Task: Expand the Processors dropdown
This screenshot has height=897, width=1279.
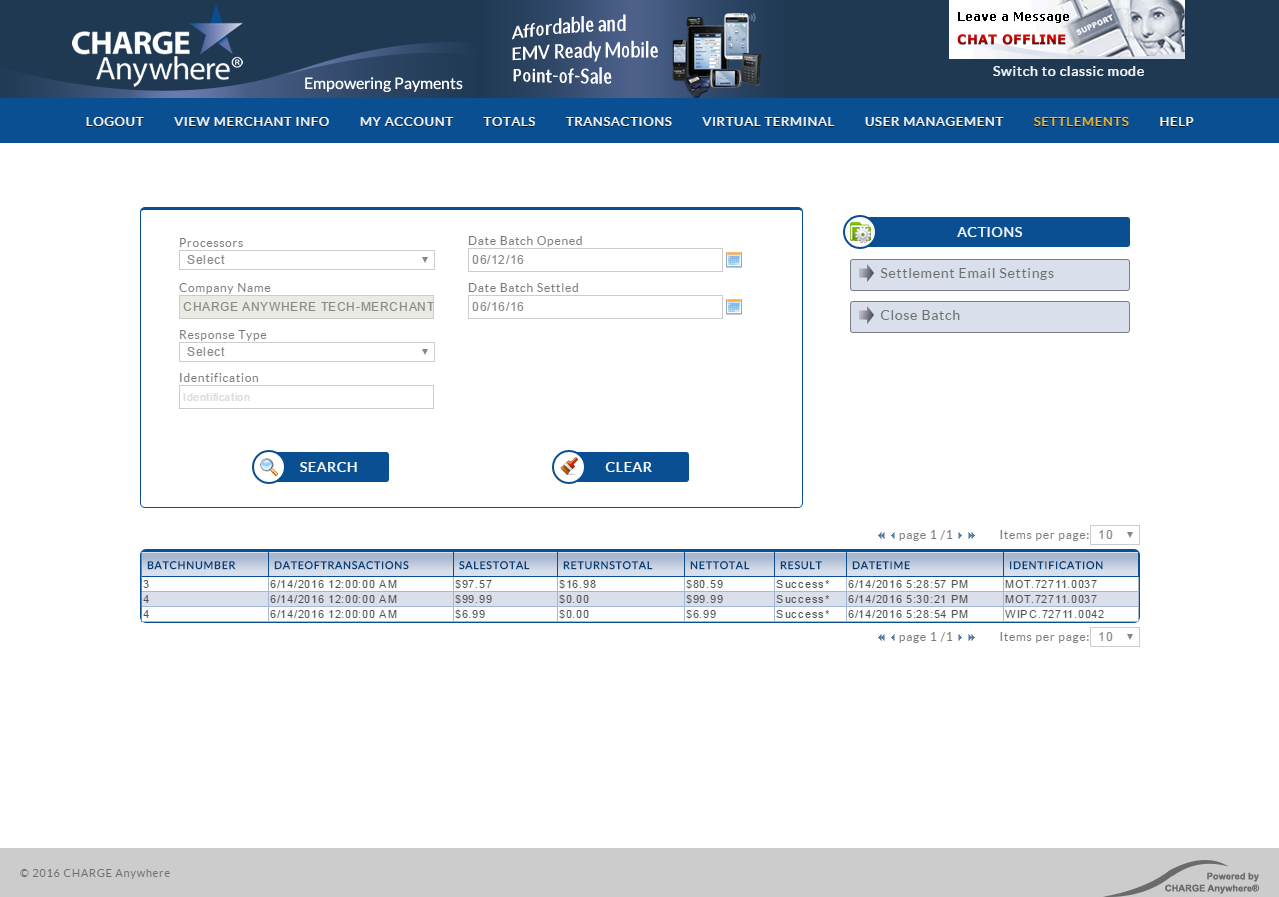Action: 306,260
